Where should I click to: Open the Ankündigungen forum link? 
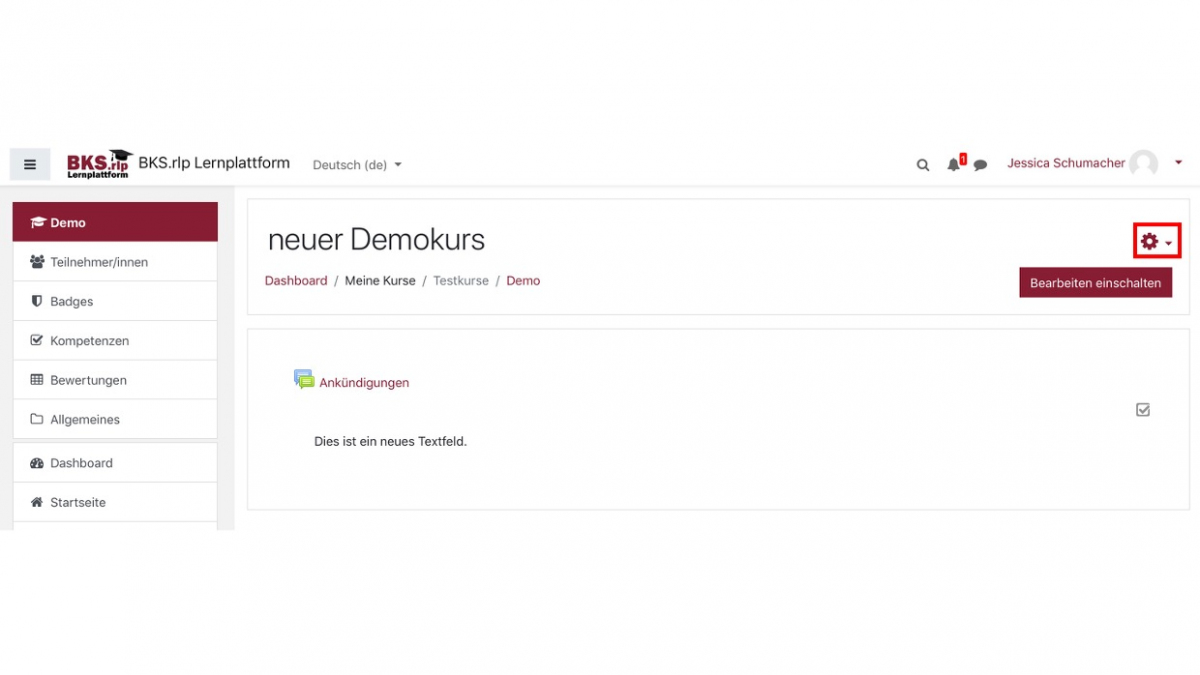tap(364, 382)
